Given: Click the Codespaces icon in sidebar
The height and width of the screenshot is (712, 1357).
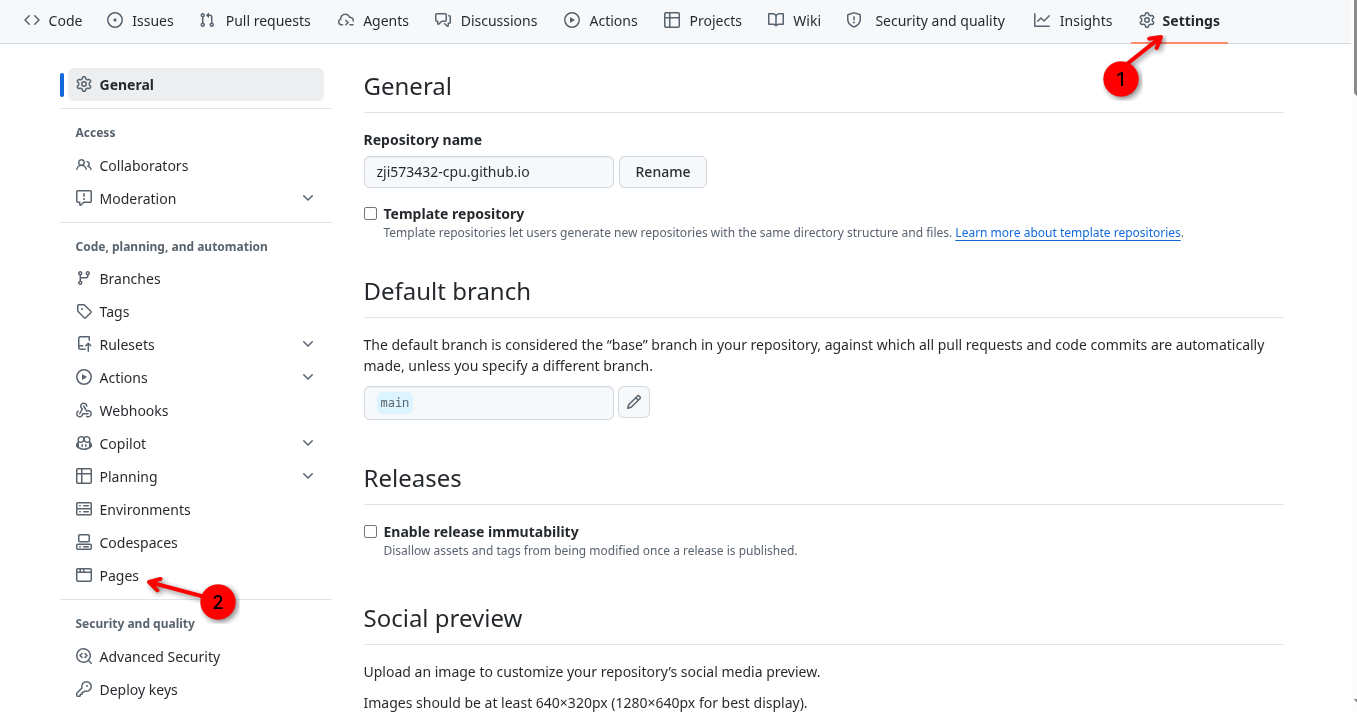Looking at the screenshot, I should coord(84,543).
